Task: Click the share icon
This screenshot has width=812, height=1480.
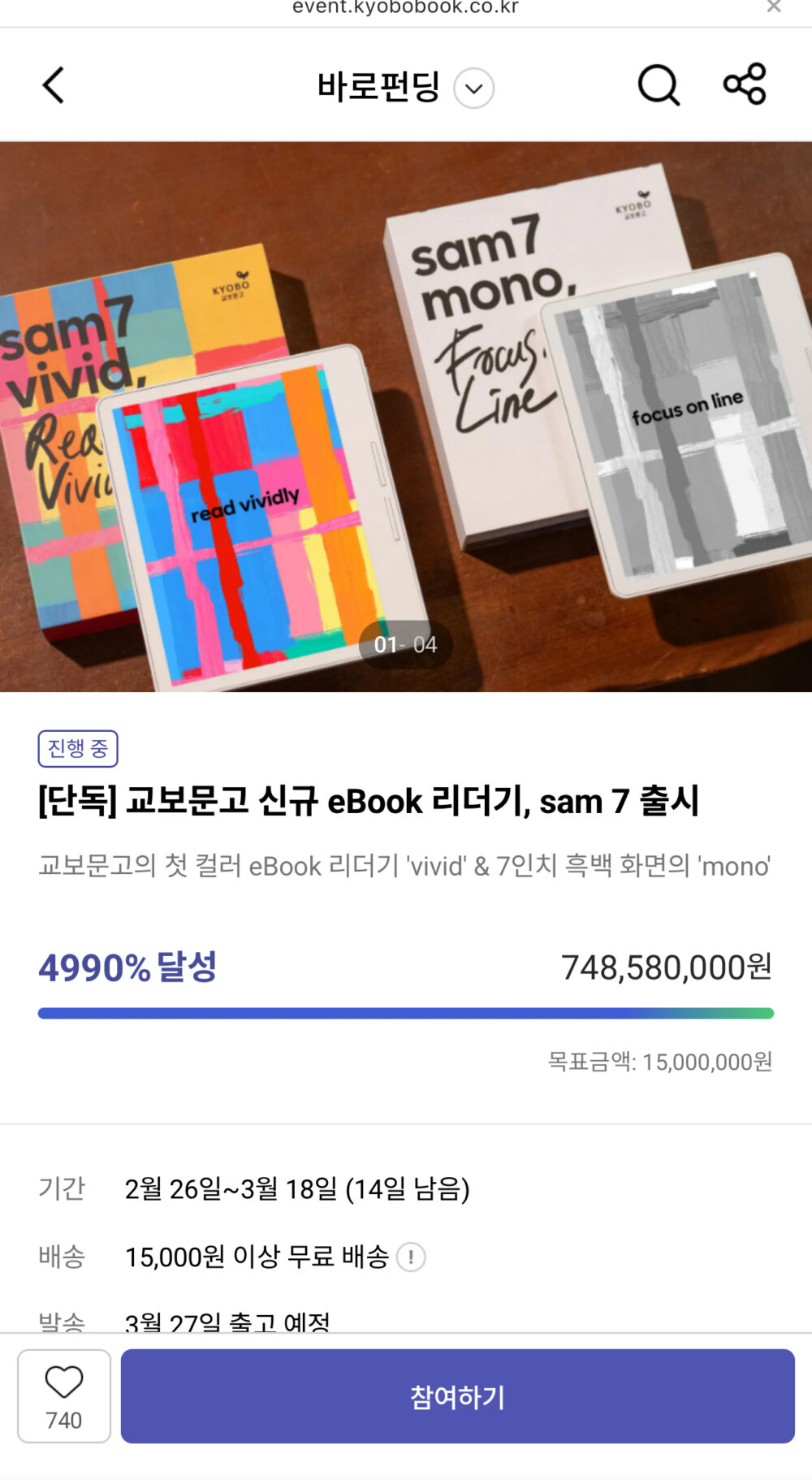Action: click(745, 84)
